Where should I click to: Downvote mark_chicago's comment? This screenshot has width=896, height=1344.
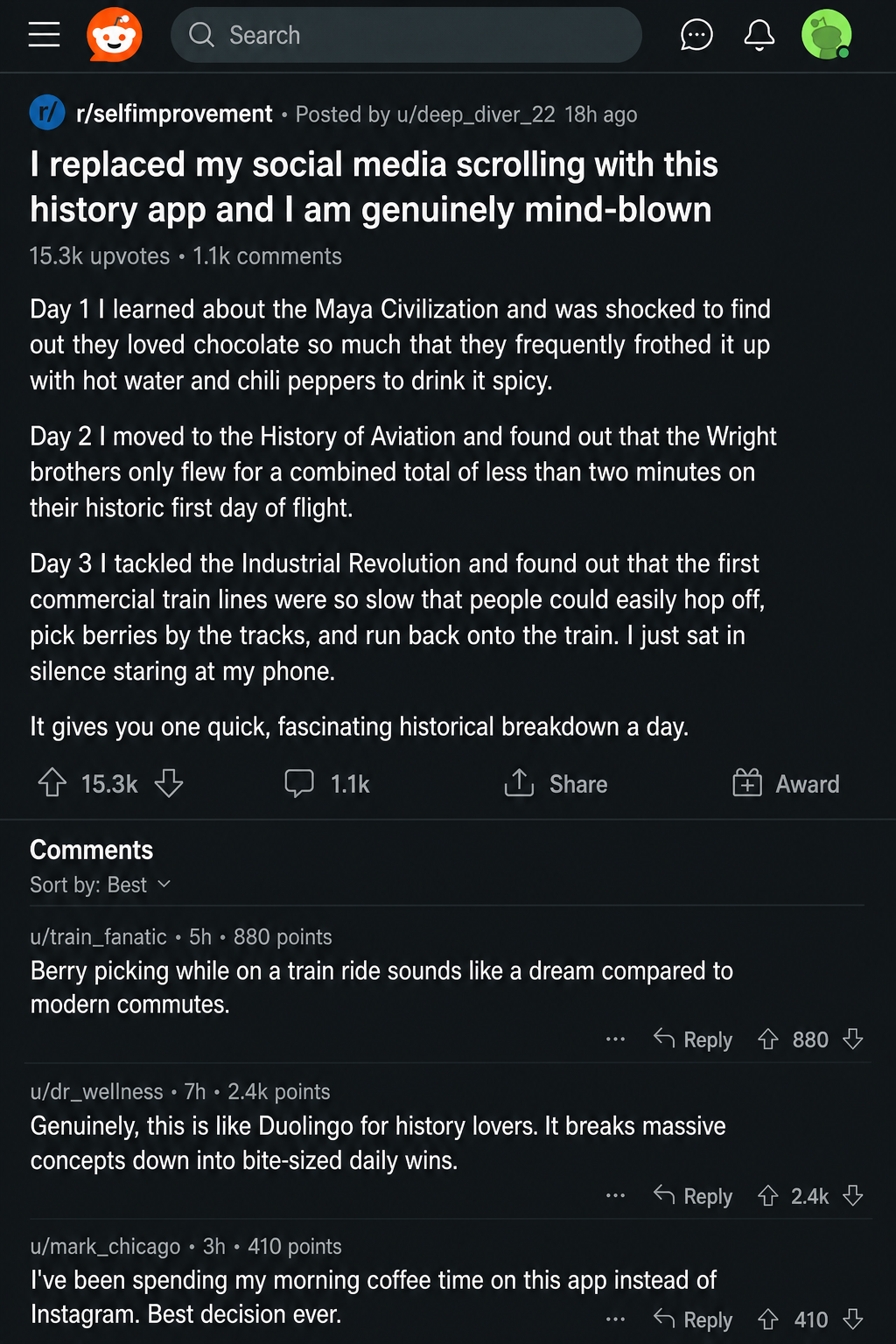tap(853, 1319)
